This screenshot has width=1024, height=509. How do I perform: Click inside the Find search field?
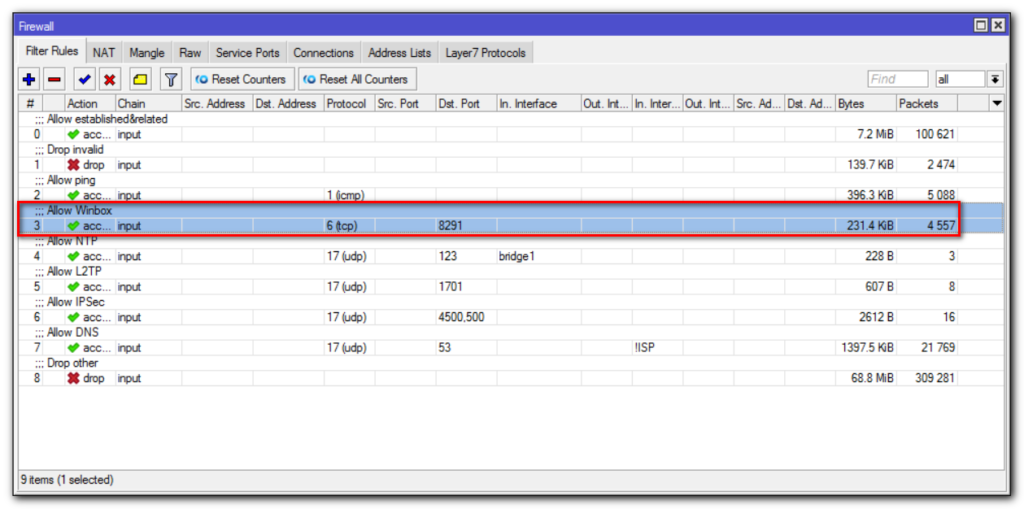(897, 79)
